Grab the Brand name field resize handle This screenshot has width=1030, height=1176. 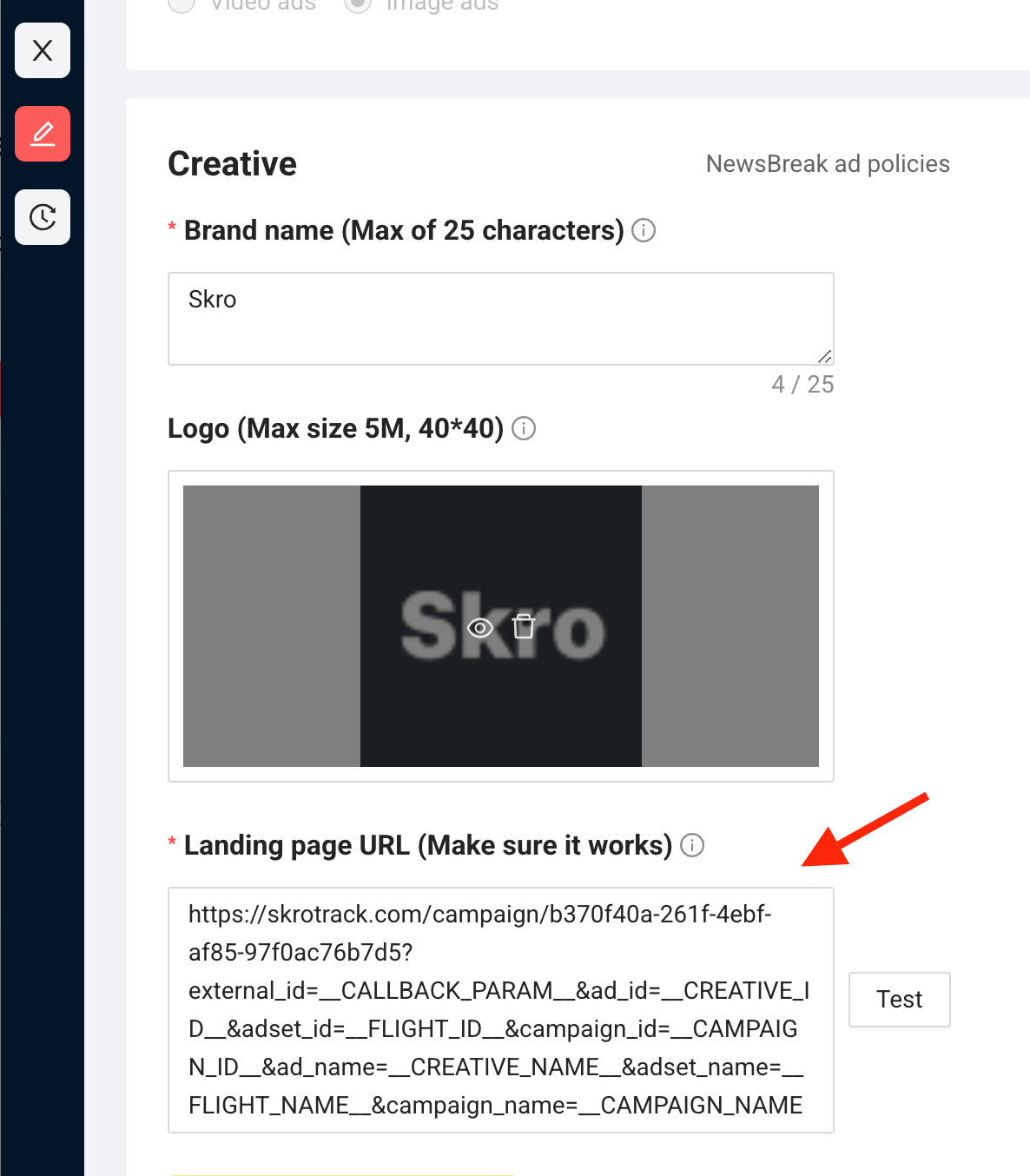825,356
